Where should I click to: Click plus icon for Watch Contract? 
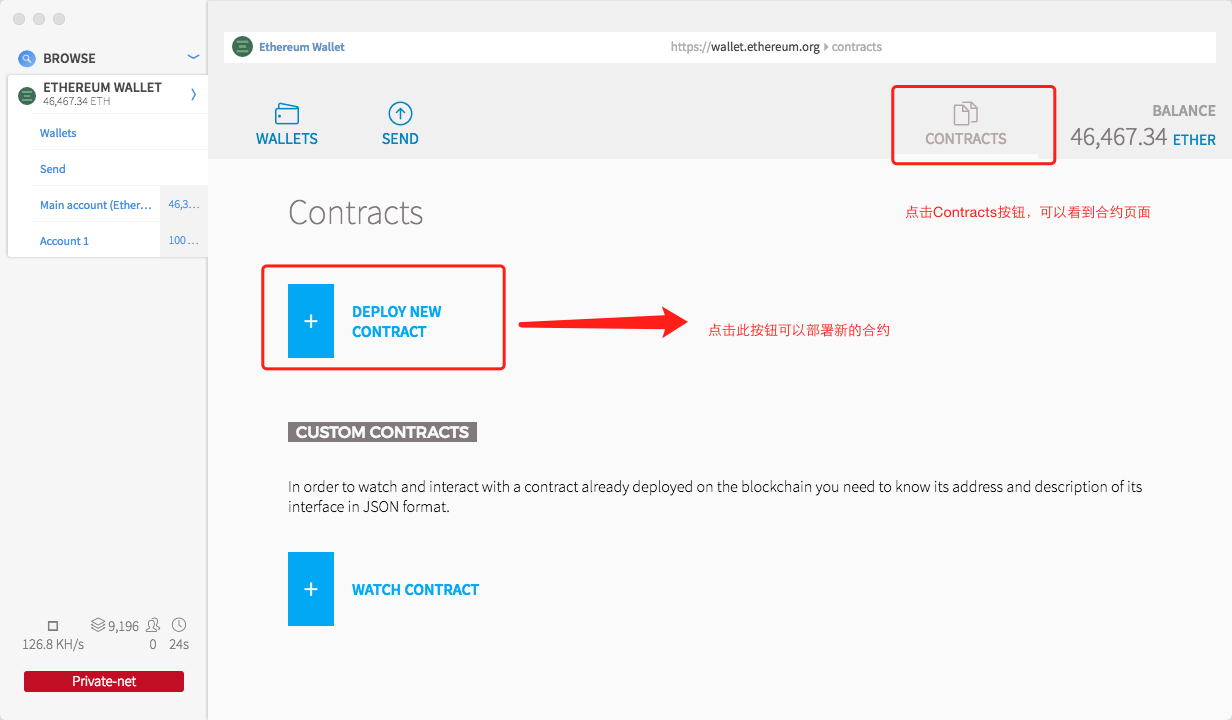pyautogui.click(x=311, y=589)
